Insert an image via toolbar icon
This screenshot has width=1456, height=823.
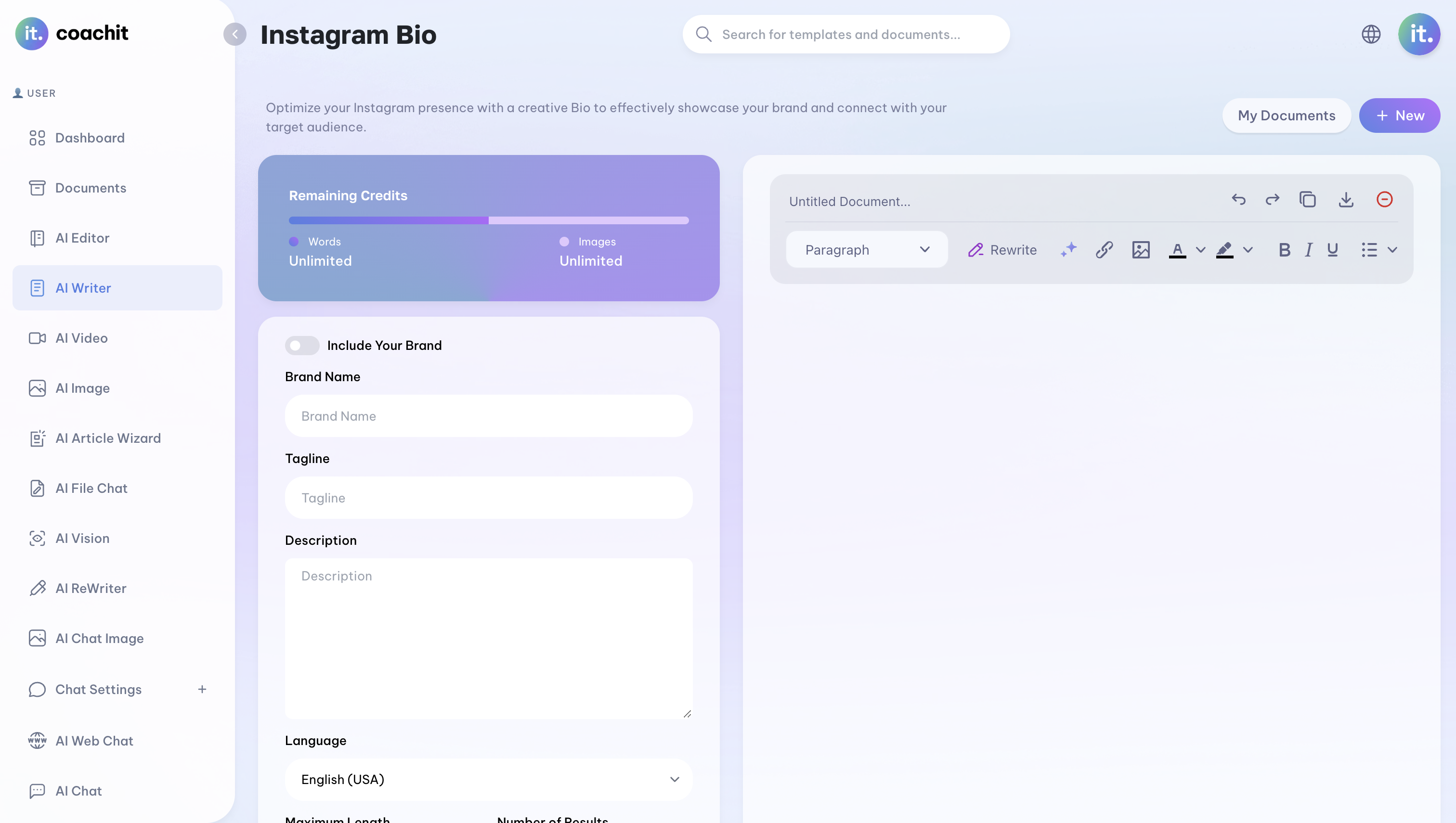[1141, 250]
